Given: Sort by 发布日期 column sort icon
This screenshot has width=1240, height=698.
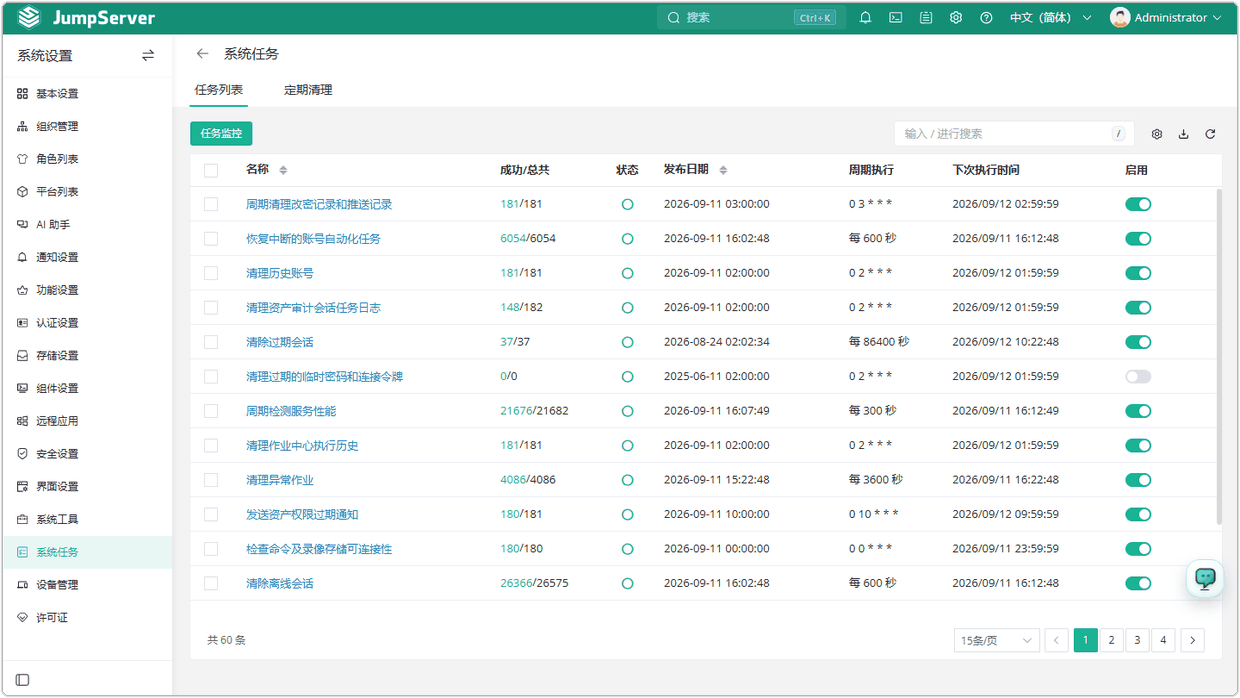Looking at the screenshot, I should pos(723,170).
